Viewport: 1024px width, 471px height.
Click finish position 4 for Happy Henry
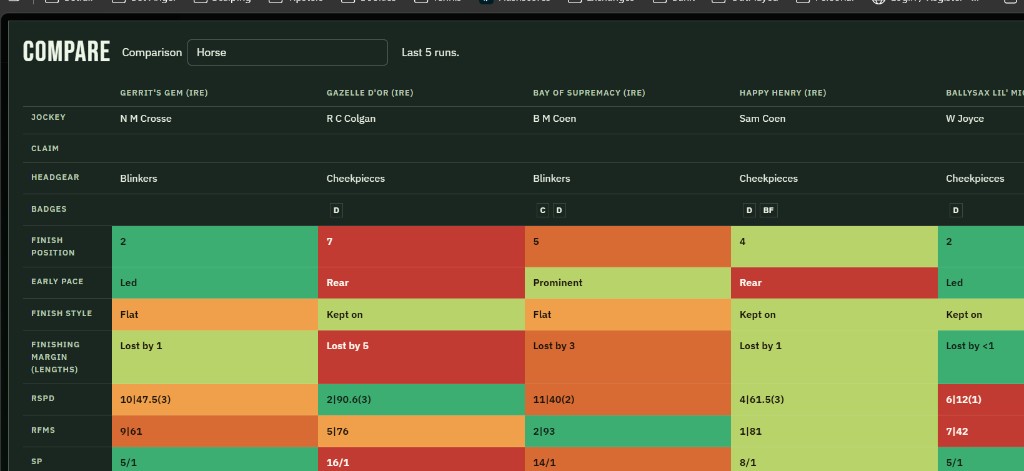point(834,246)
